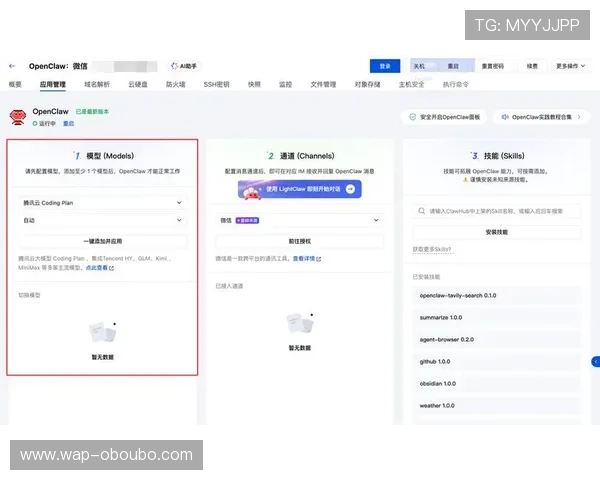Click the 获取更多Skills? link

(432, 249)
